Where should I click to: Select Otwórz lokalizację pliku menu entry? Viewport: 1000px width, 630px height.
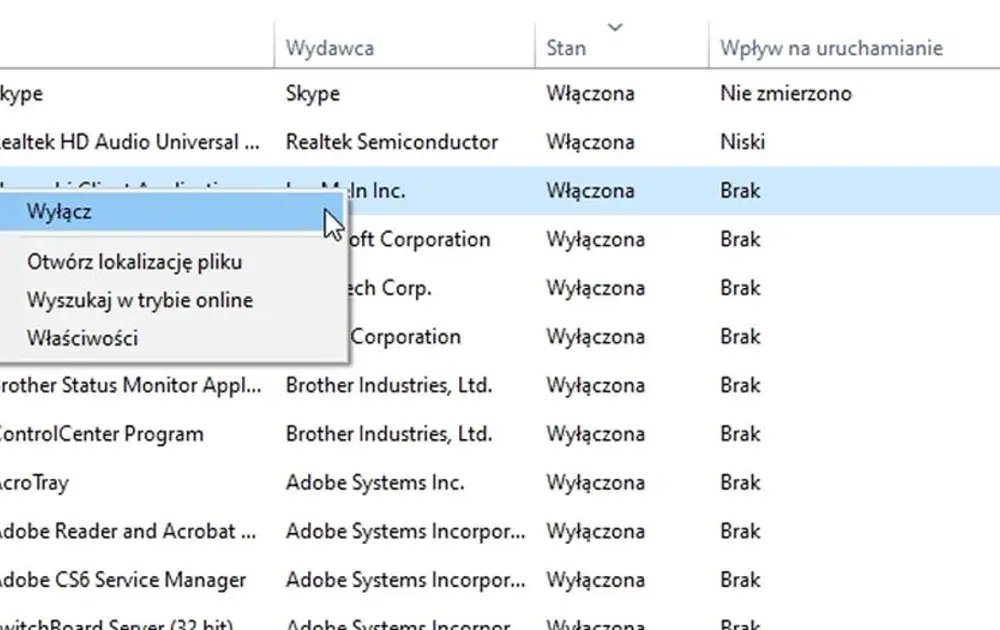135,262
